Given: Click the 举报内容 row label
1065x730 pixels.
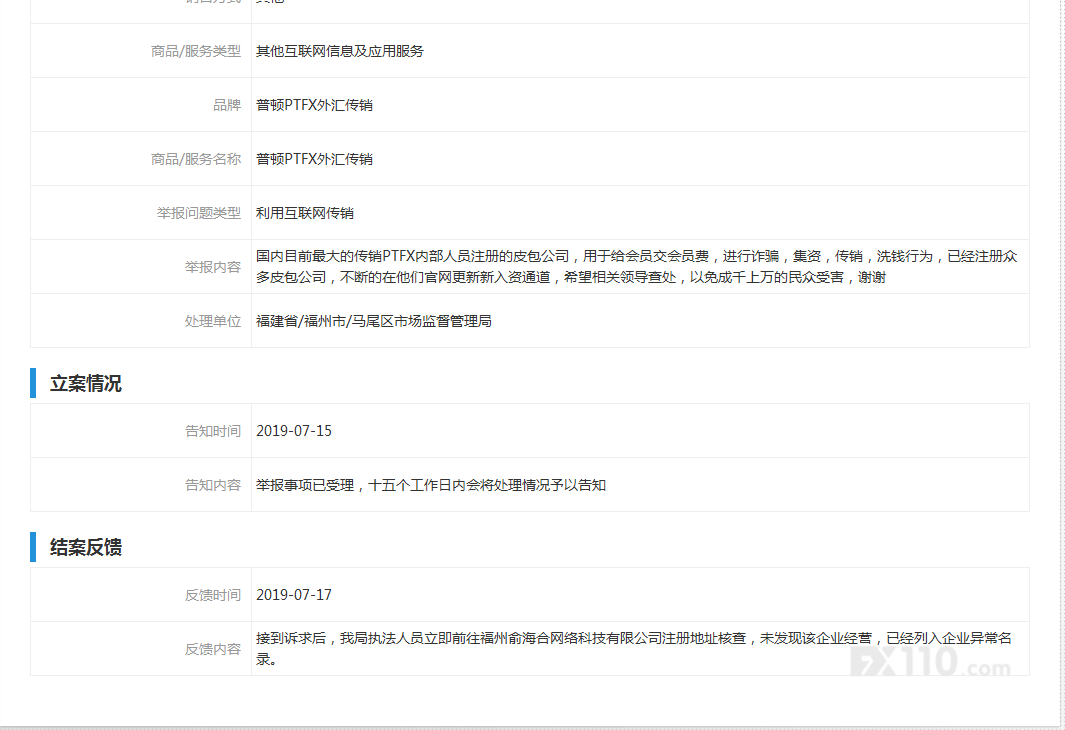Looking at the screenshot, I should coord(213,267).
